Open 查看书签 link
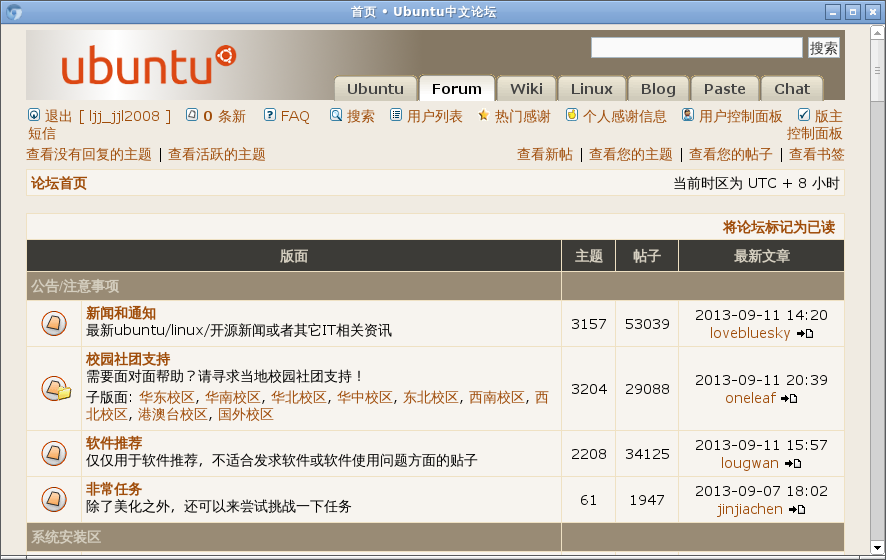 pyautogui.click(x=816, y=154)
